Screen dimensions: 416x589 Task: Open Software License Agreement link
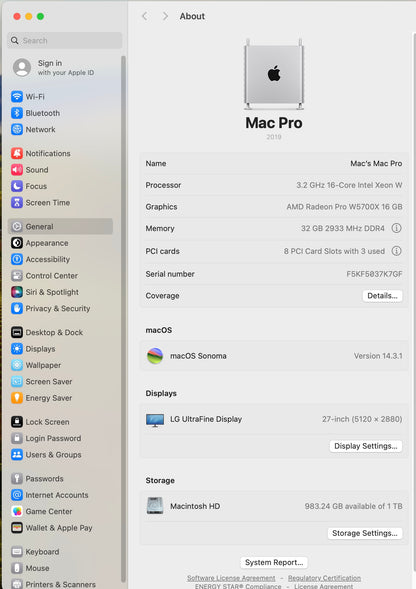231,578
